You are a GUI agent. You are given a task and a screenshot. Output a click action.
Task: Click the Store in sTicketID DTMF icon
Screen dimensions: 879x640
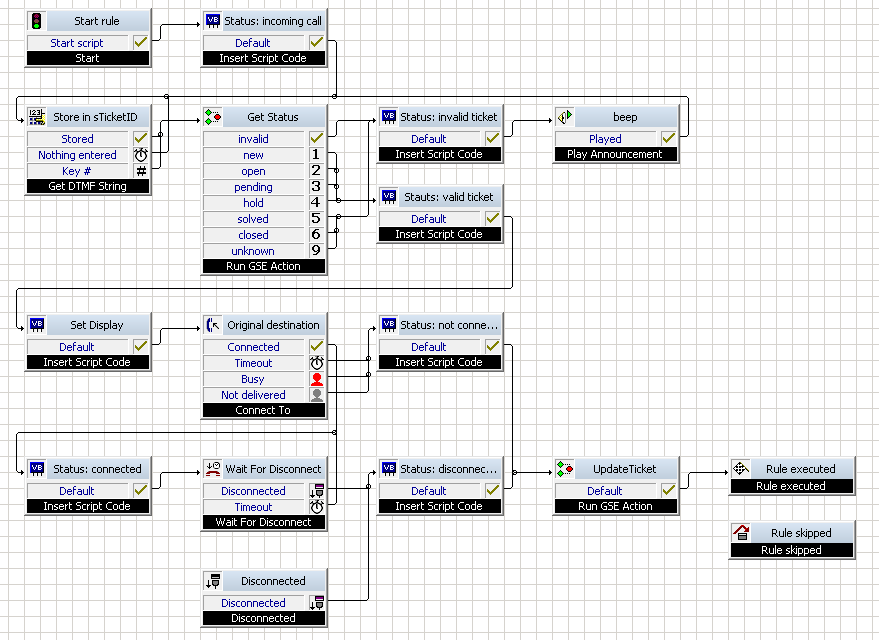pos(36,117)
